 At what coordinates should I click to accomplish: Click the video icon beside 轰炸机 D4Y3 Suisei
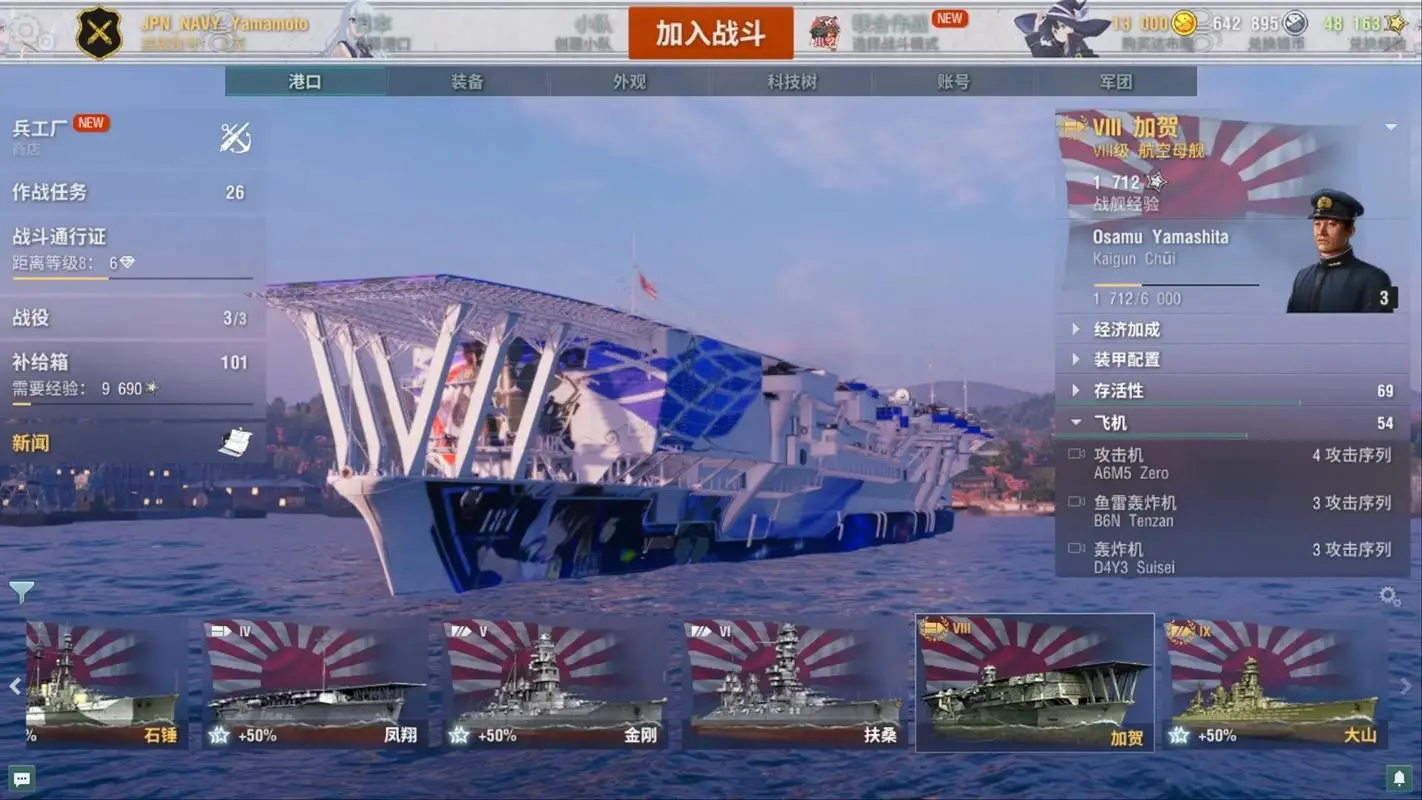(x=1076, y=549)
